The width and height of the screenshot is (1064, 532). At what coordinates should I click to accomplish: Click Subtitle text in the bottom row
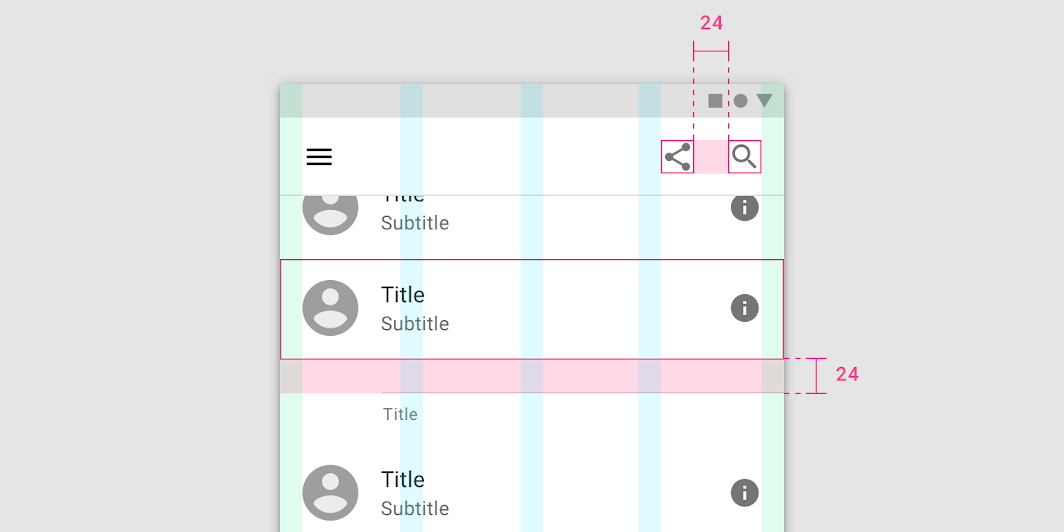point(415,508)
